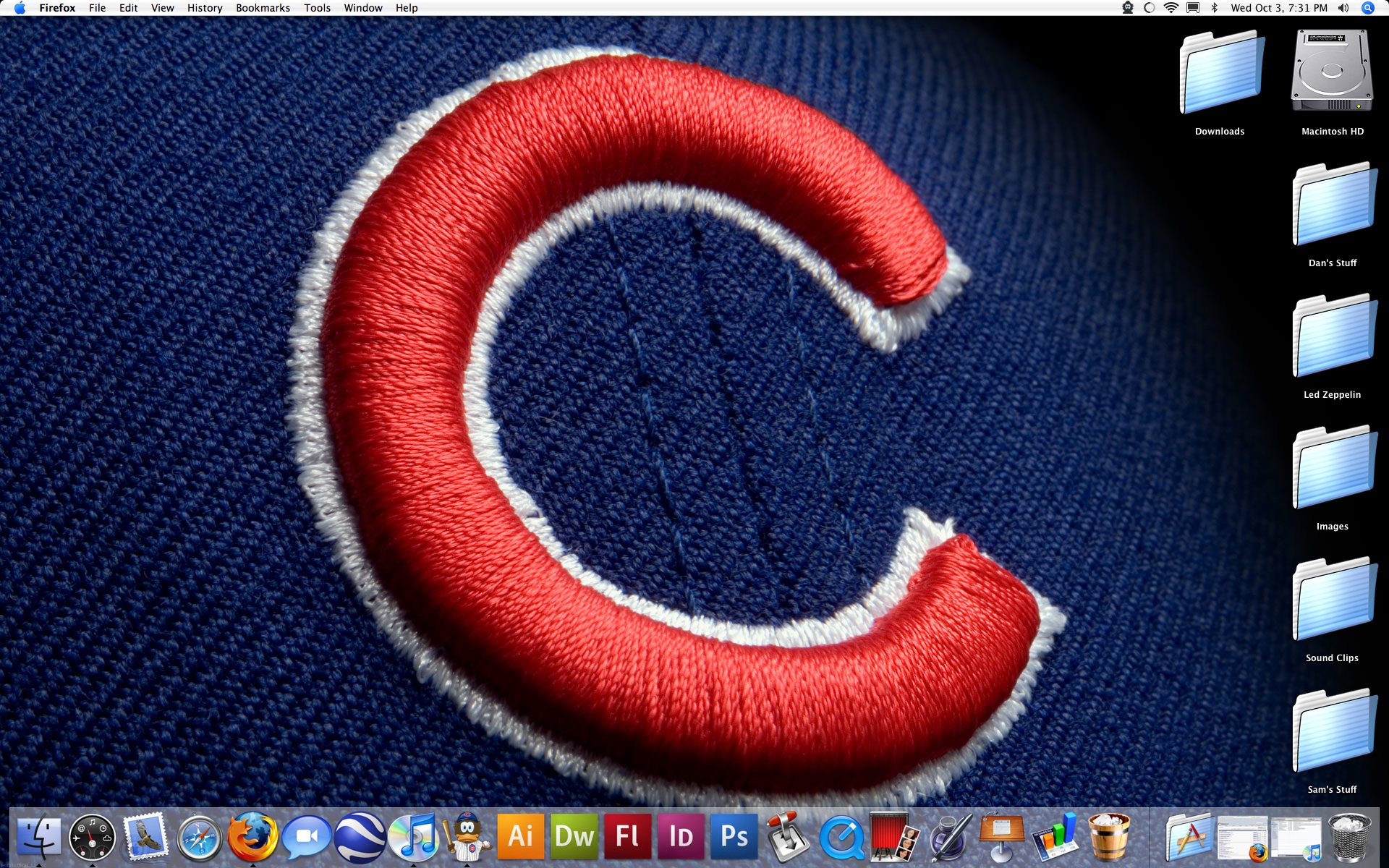Open the History menu
The image size is (1389, 868).
tap(205, 8)
